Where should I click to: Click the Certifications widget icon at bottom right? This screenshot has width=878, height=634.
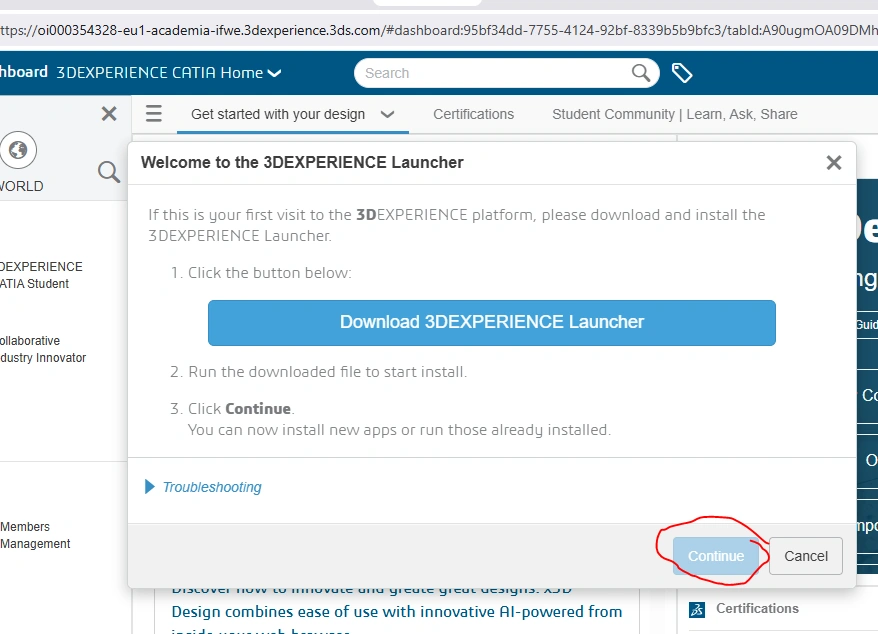tap(697, 609)
